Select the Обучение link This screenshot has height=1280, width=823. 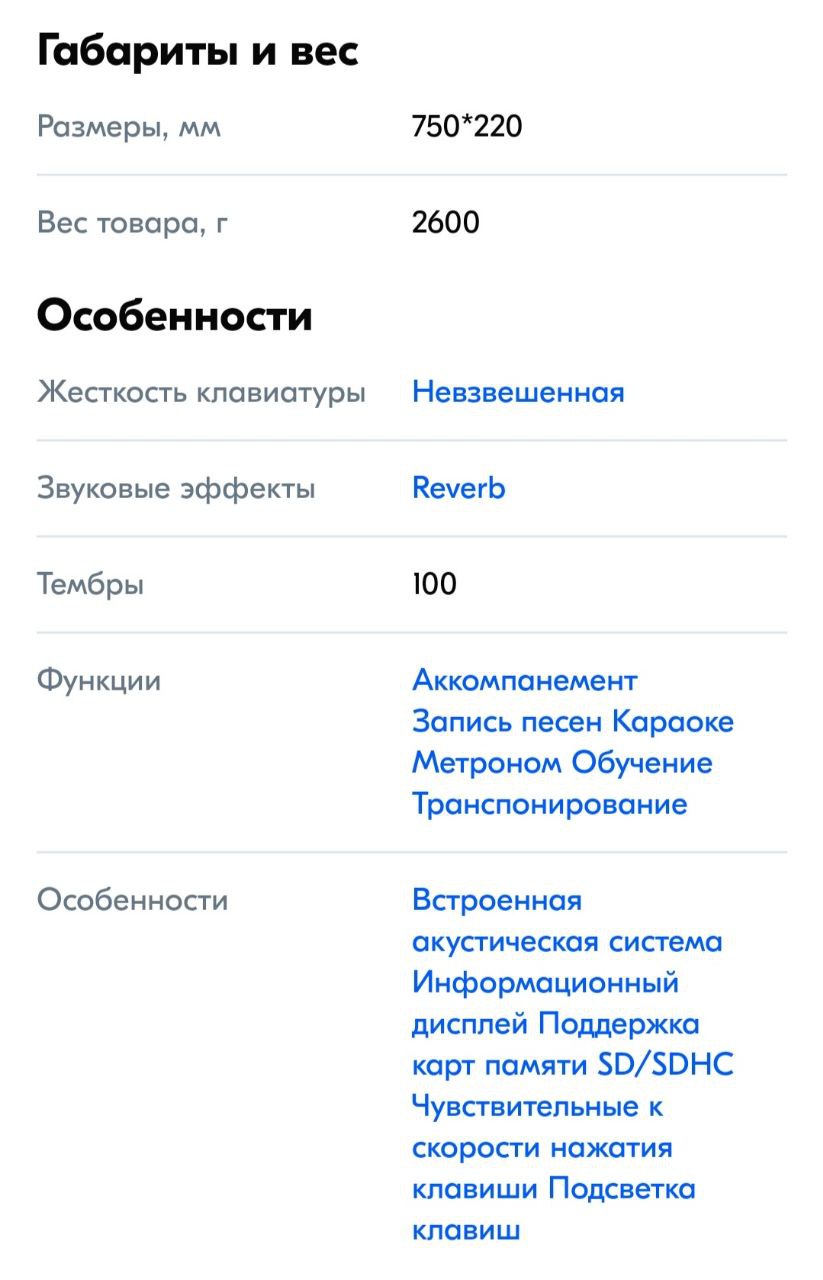pos(642,763)
